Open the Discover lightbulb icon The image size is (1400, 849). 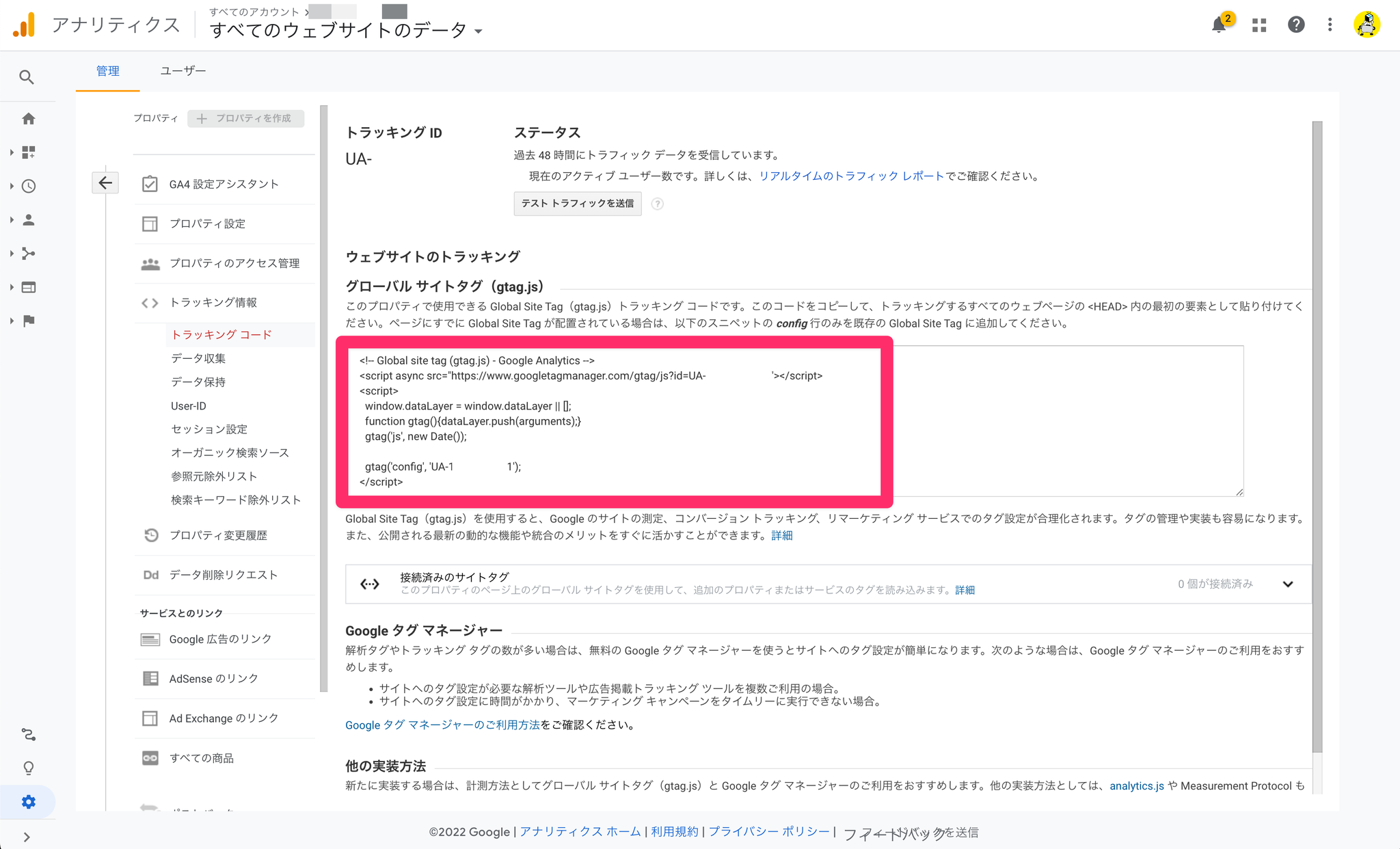tap(29, 768)
